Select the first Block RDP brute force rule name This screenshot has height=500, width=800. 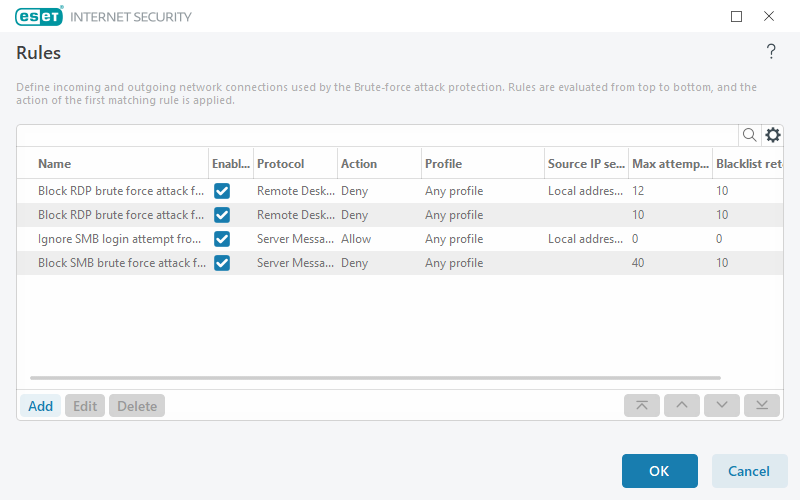coord(121,191)
